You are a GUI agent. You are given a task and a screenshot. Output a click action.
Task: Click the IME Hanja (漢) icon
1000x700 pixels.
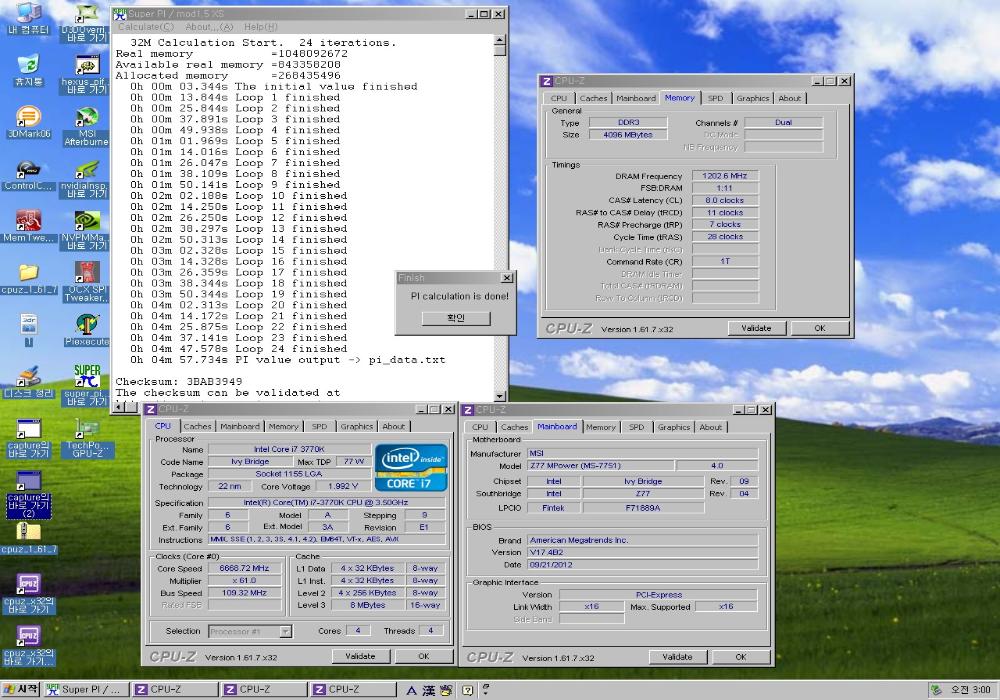tap(429, 690)
